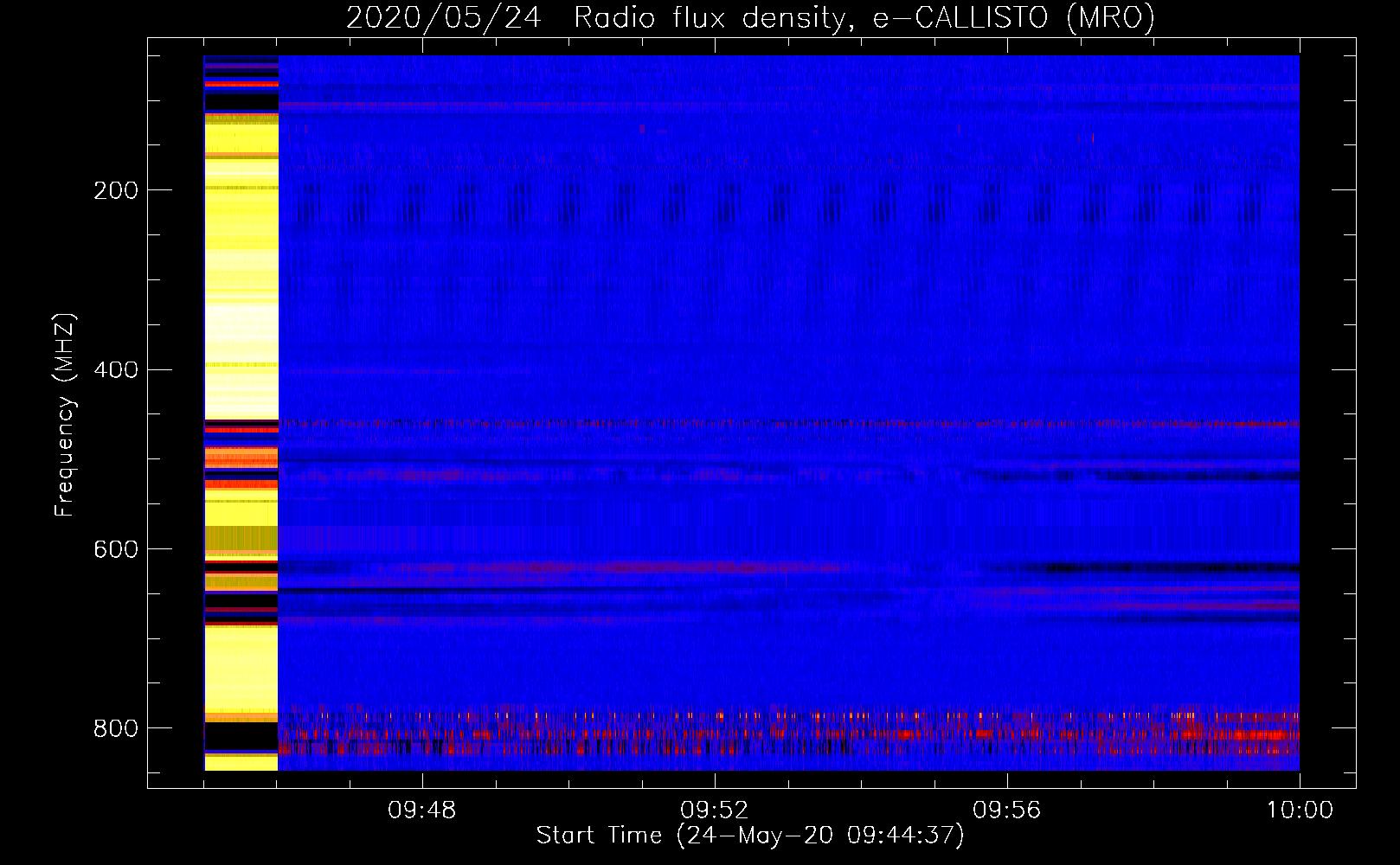Click the 'Start Time (24-May-20 09:44:37)' axis label
The image size is (1400, 865).
tap(750, 836)
